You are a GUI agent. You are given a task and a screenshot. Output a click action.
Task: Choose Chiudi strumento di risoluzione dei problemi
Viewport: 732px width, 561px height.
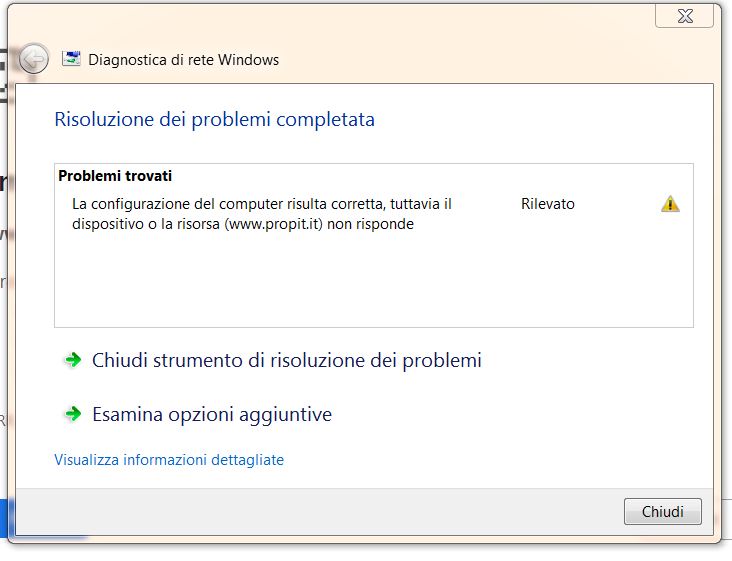pos(286,360)
